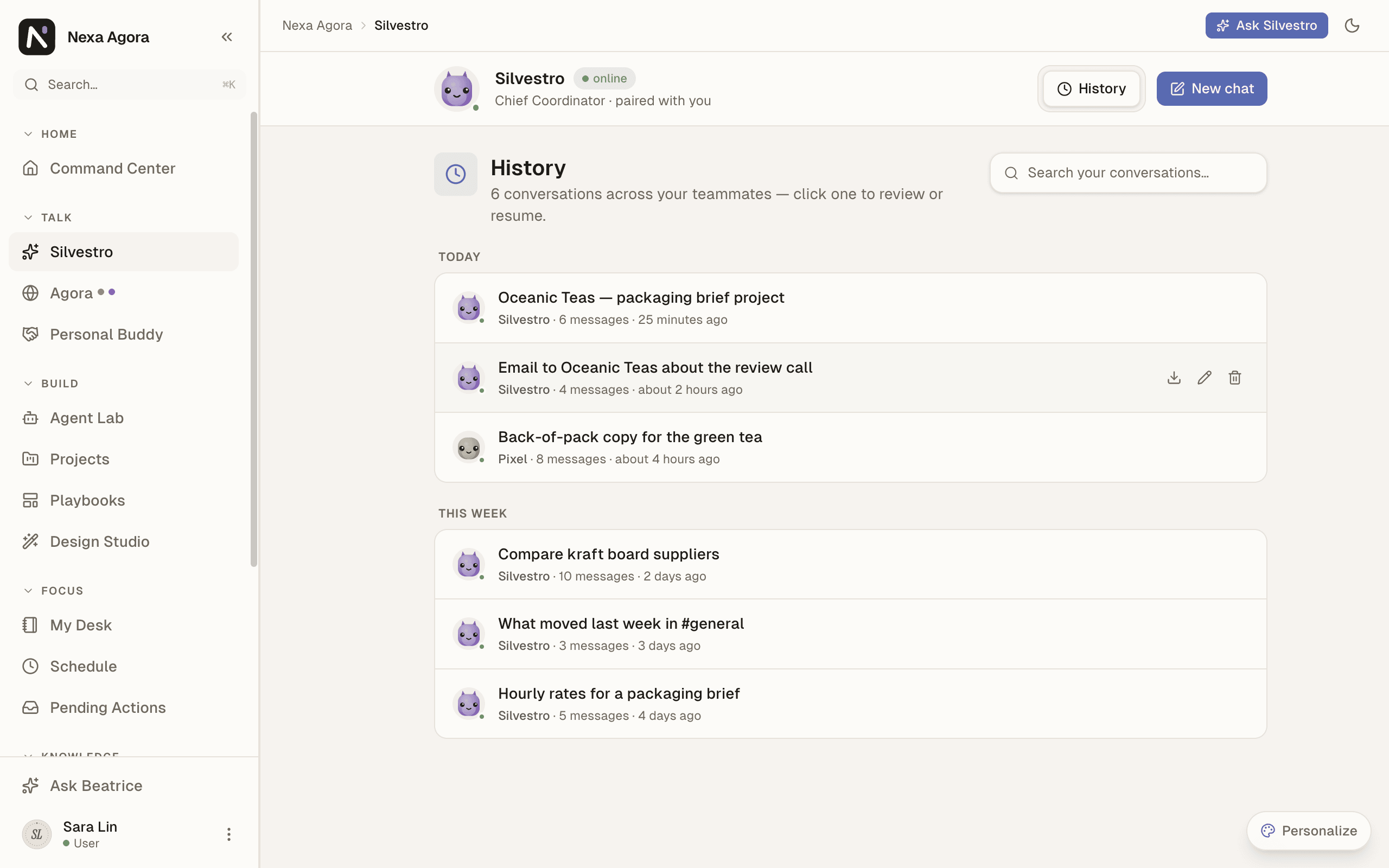Screen dimensions: 1389x868
Task: Collapse the sidebar with double-chevron icon
Action: (227, 37)
